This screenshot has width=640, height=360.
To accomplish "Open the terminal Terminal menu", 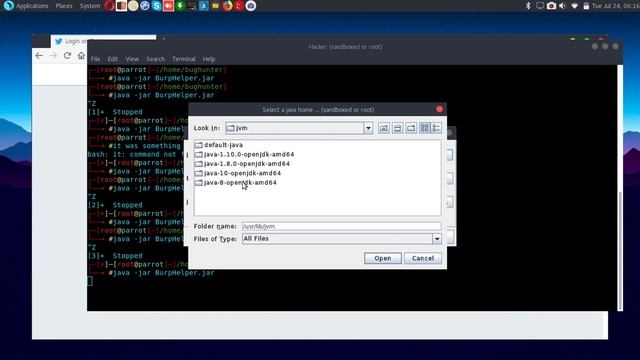I will (x=184, y=59).
